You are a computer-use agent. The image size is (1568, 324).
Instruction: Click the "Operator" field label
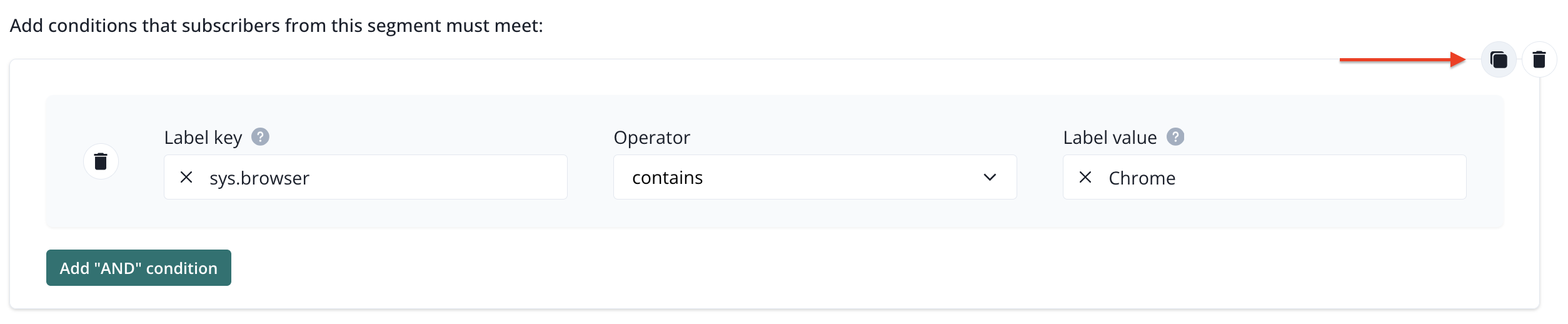[x=651, y=138]
